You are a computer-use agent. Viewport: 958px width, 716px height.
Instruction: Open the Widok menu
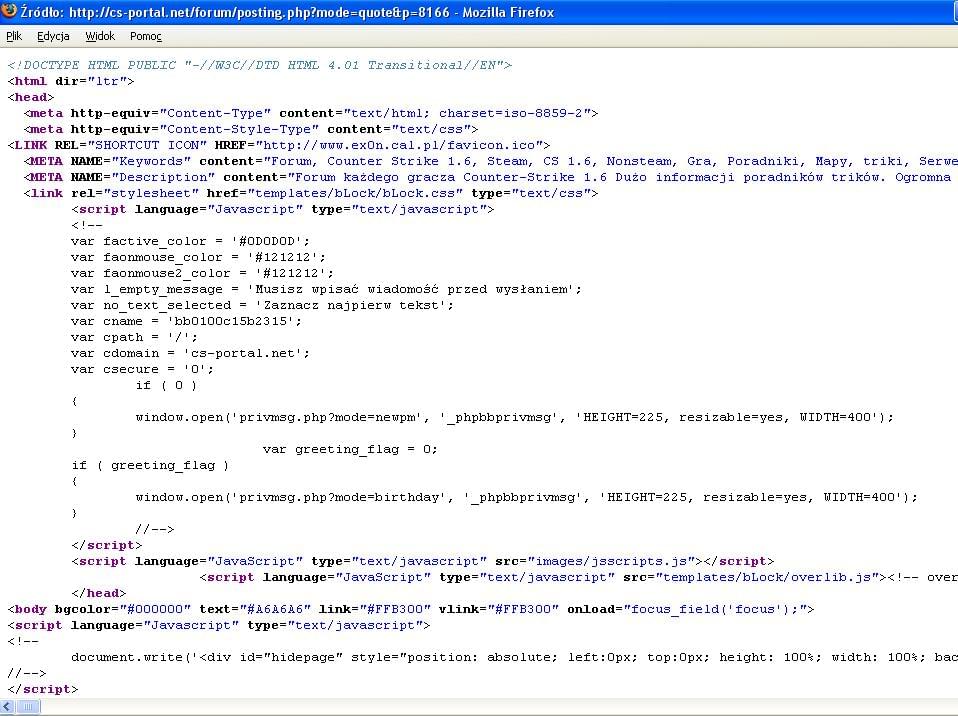[100, 36]
